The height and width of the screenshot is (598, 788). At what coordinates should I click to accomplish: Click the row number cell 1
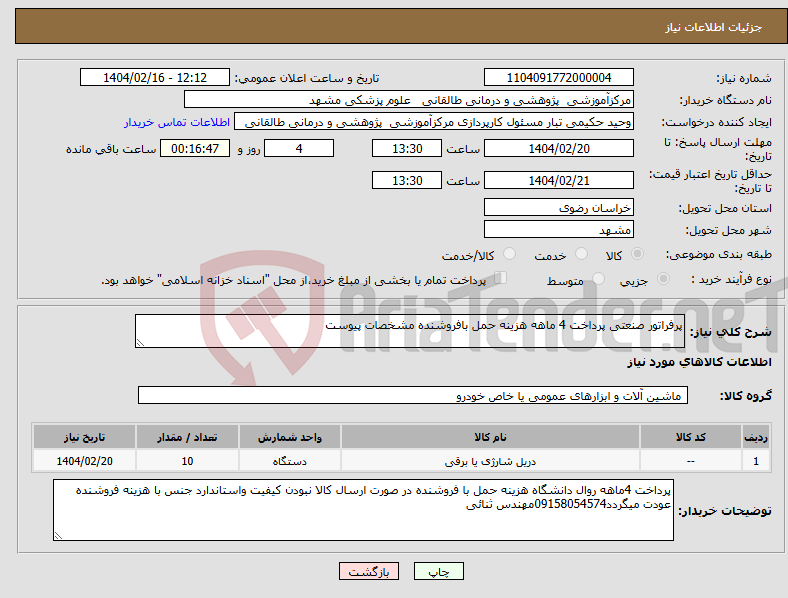(x=756, y=461)
